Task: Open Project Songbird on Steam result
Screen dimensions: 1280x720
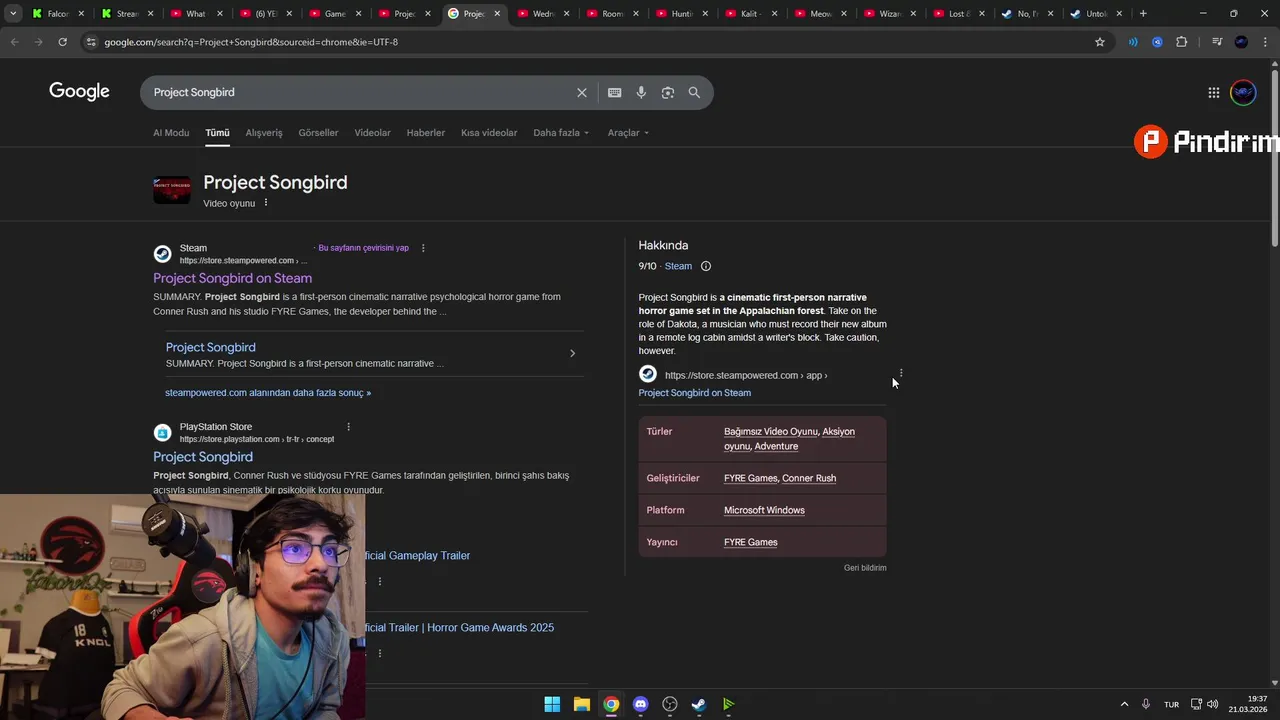Action: [x=232, y=278]
